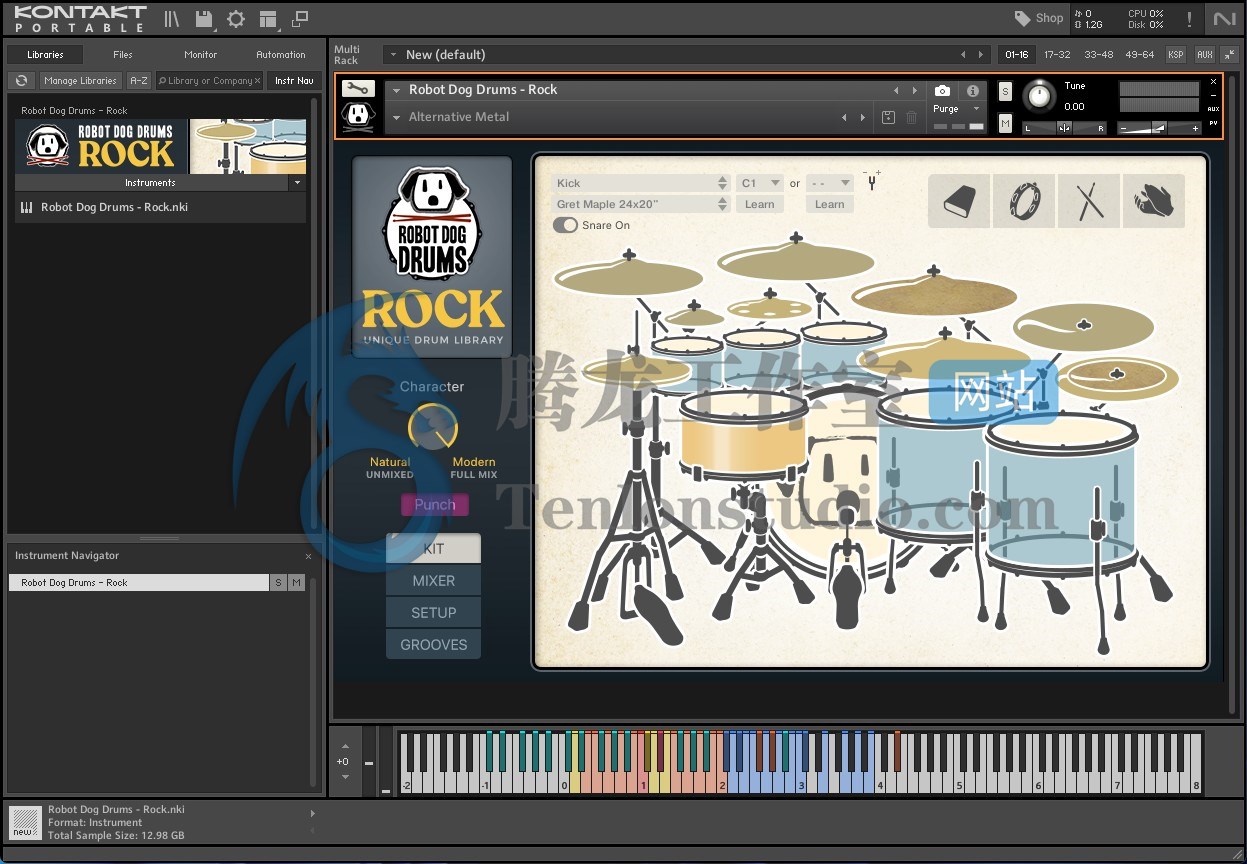Toggle Instr Nav pane
The height and width of the screenshot is (864, 1247).
(294, 80)
